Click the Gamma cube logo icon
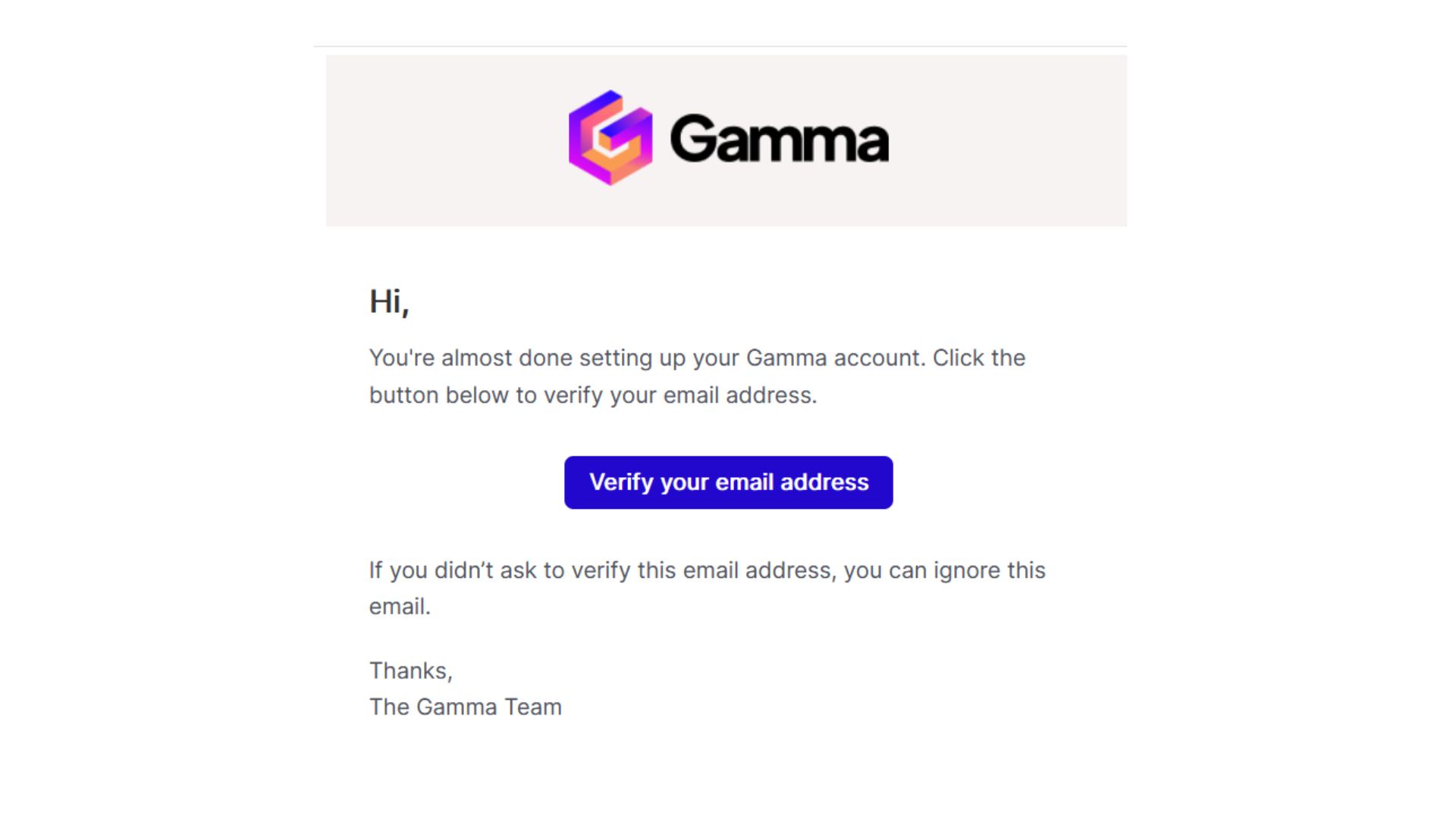This screenshot has height=819, width=1456. pos(610,138)
